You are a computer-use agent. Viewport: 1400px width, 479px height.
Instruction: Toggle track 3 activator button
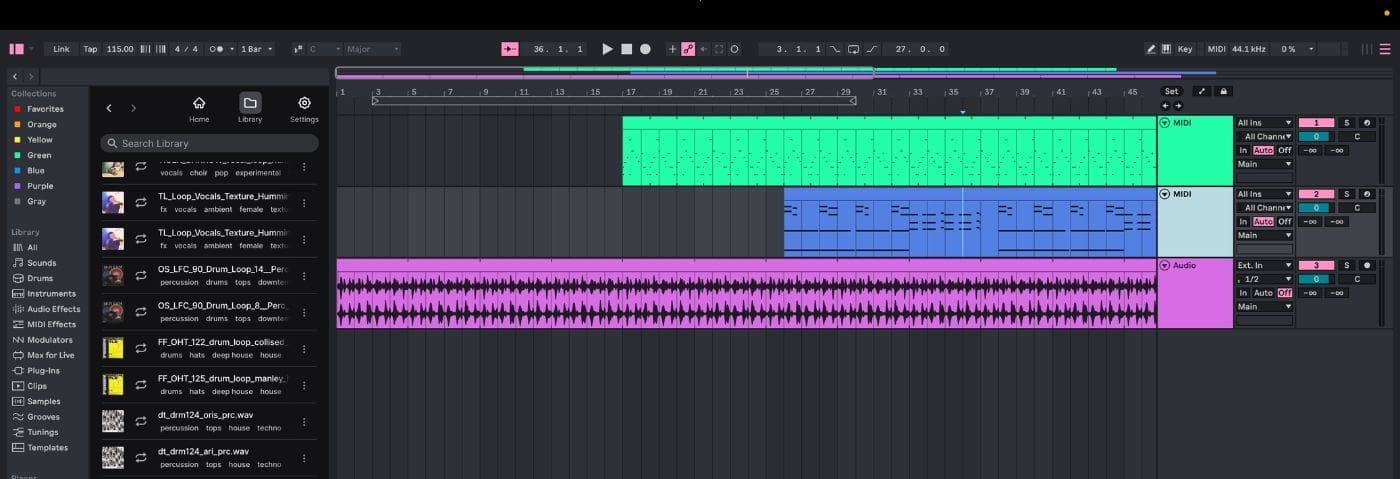coord(1316,266)
